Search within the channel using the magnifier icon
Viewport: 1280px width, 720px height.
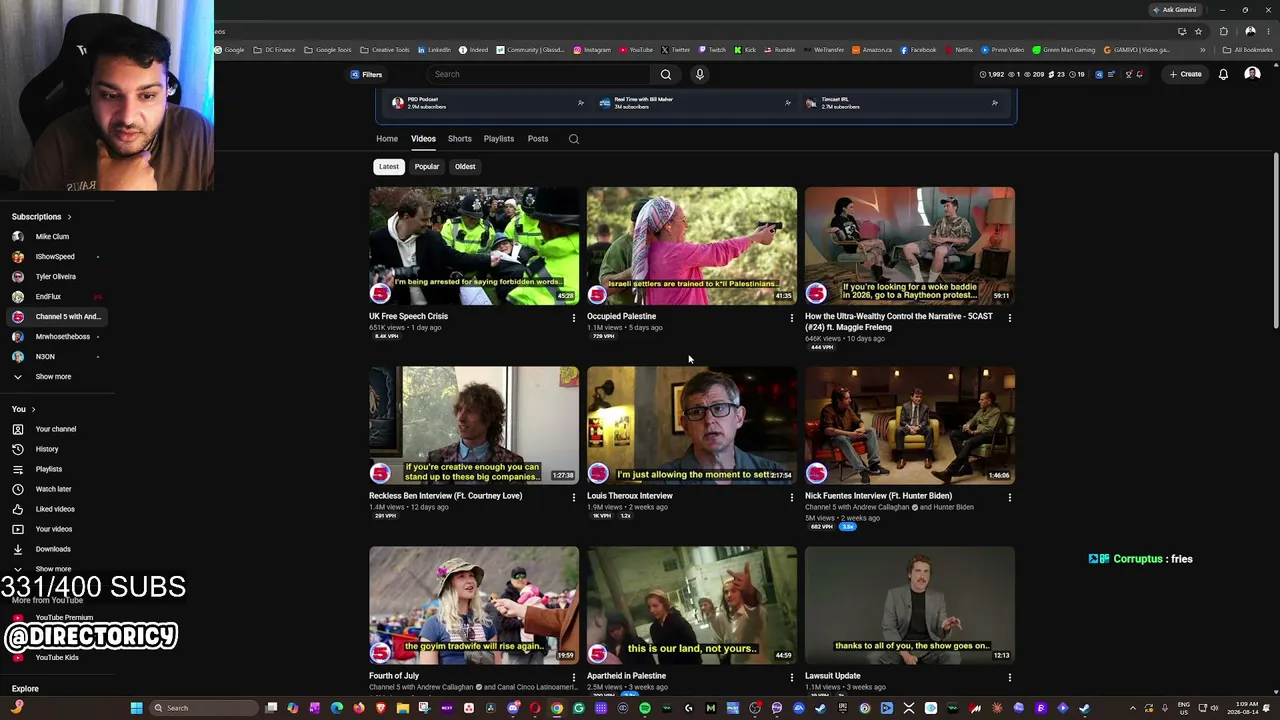pos(574,139)
